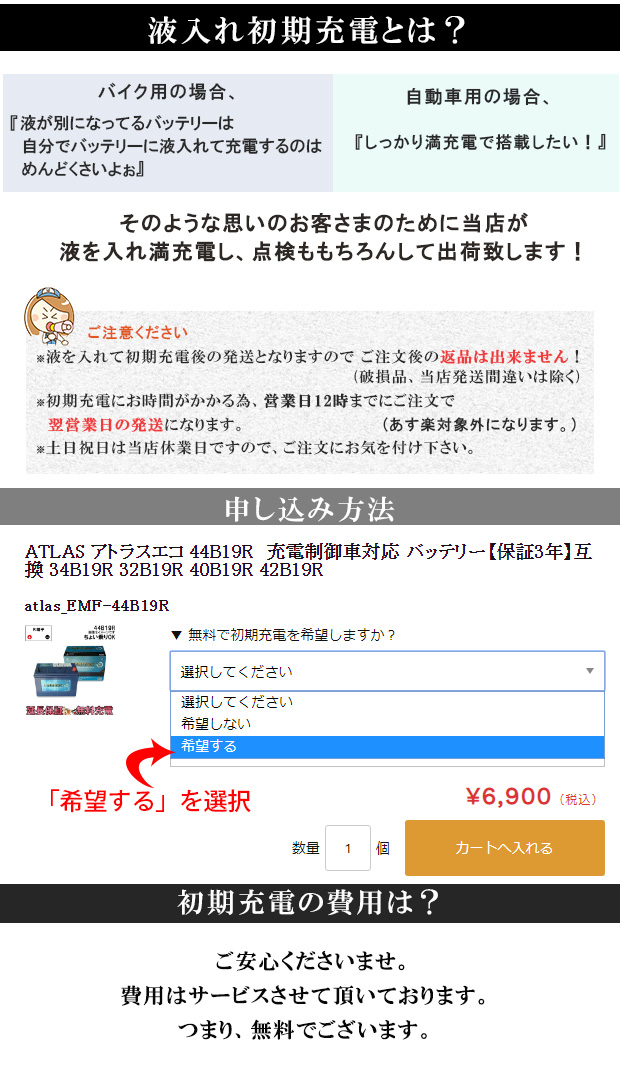The image size is (620, 1083).
Task: Click the quantity input field showing 1
Action: [348, 847]
